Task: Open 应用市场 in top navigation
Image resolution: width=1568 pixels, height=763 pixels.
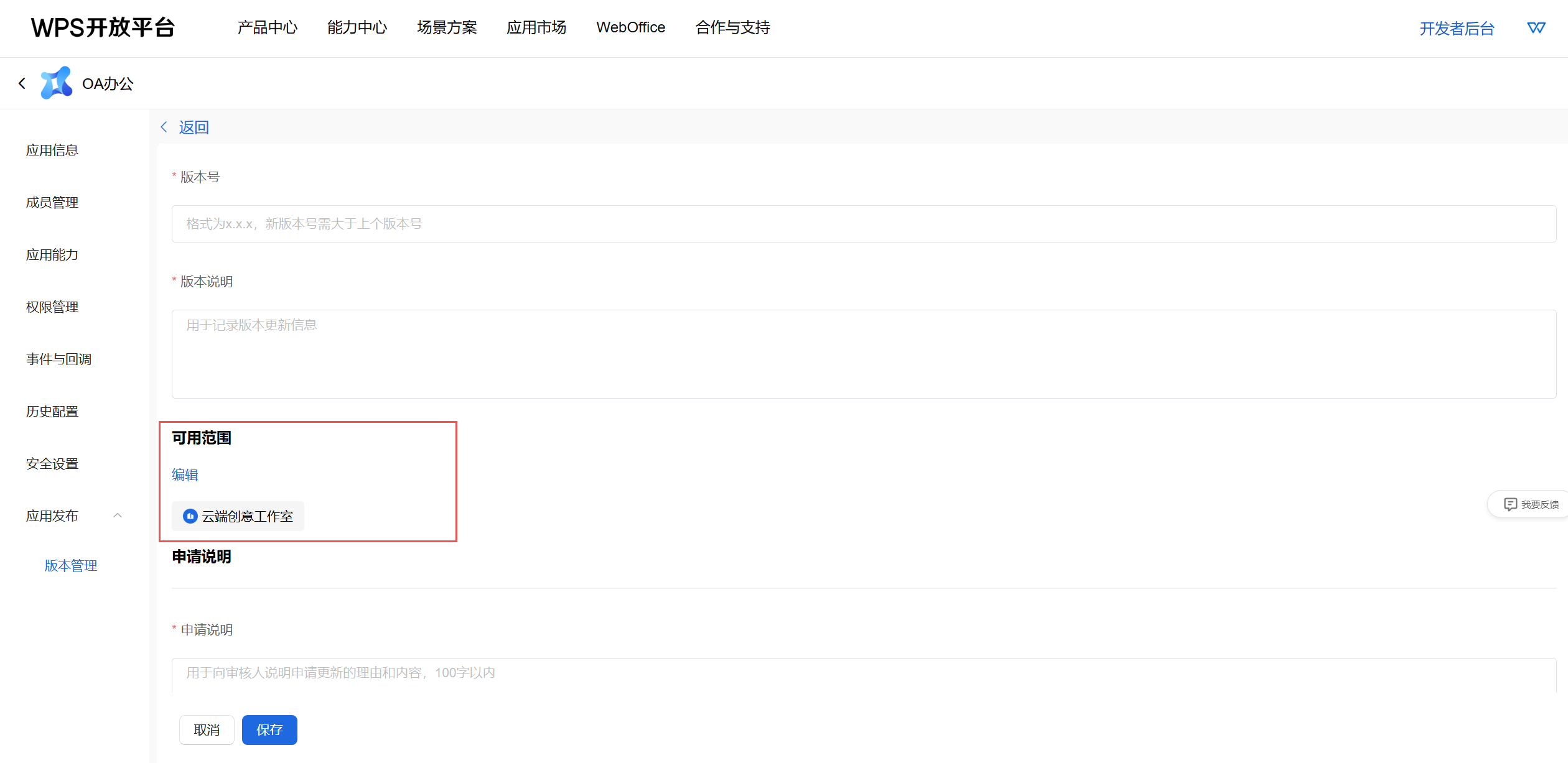Action: 536,27
